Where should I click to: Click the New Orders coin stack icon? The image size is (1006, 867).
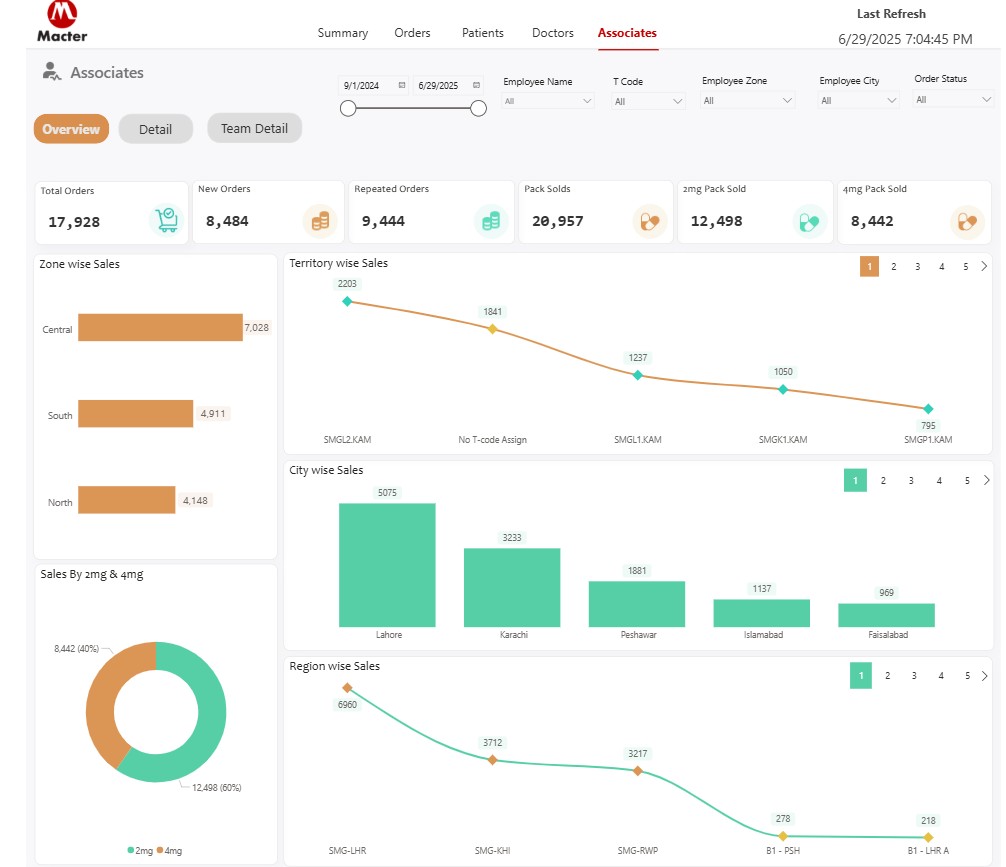pyautogui.click(x=320, y=220)
